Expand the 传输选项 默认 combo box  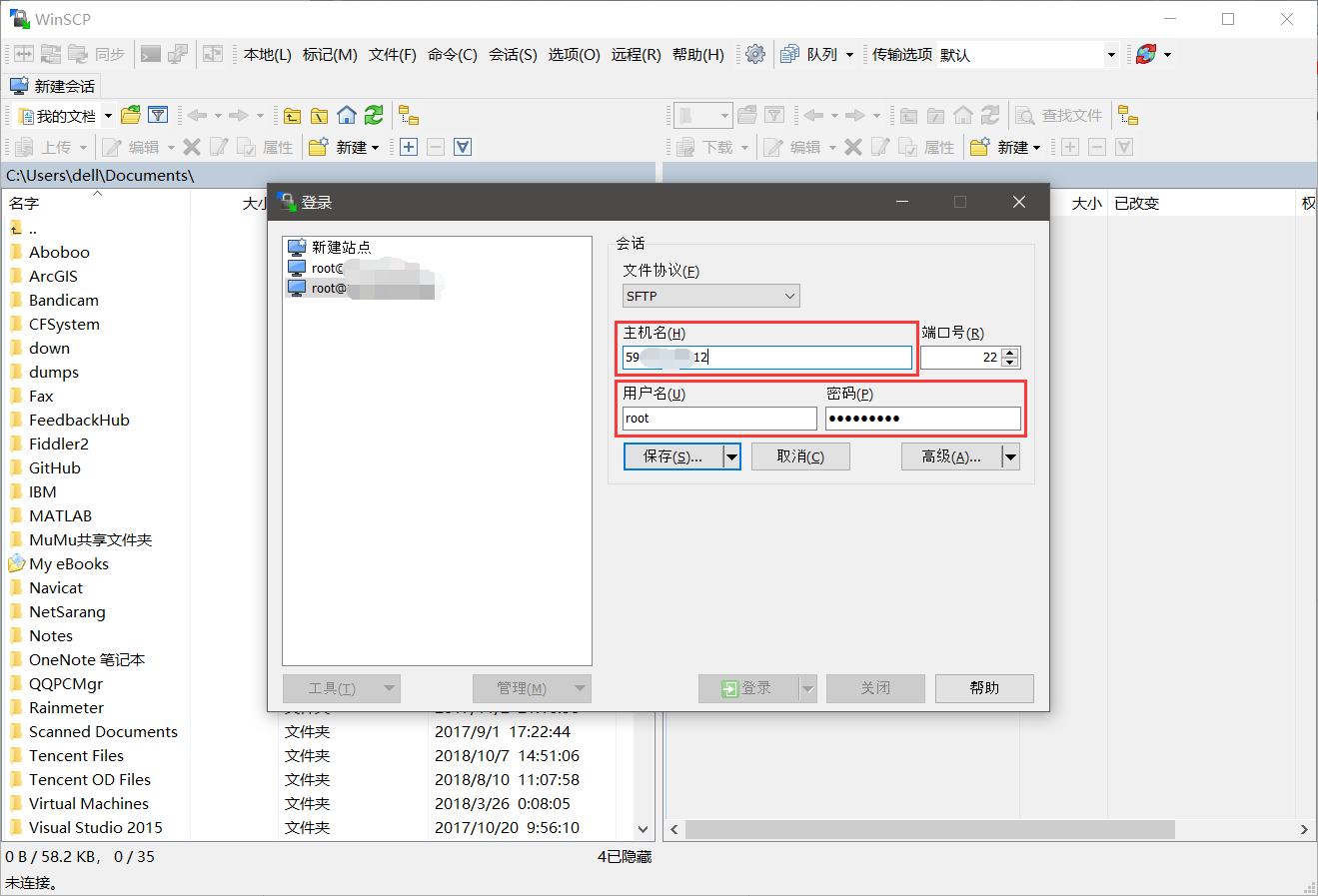click(x=1111, y=54)
